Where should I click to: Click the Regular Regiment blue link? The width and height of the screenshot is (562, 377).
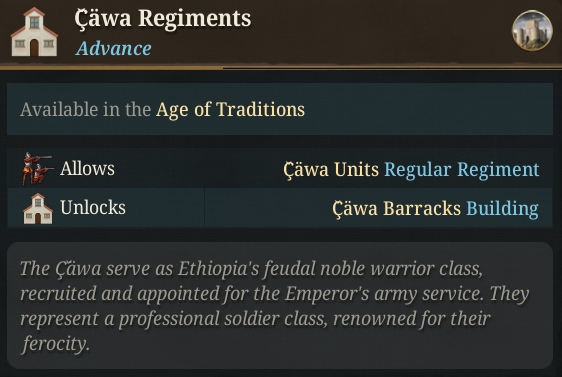[462, 169]
